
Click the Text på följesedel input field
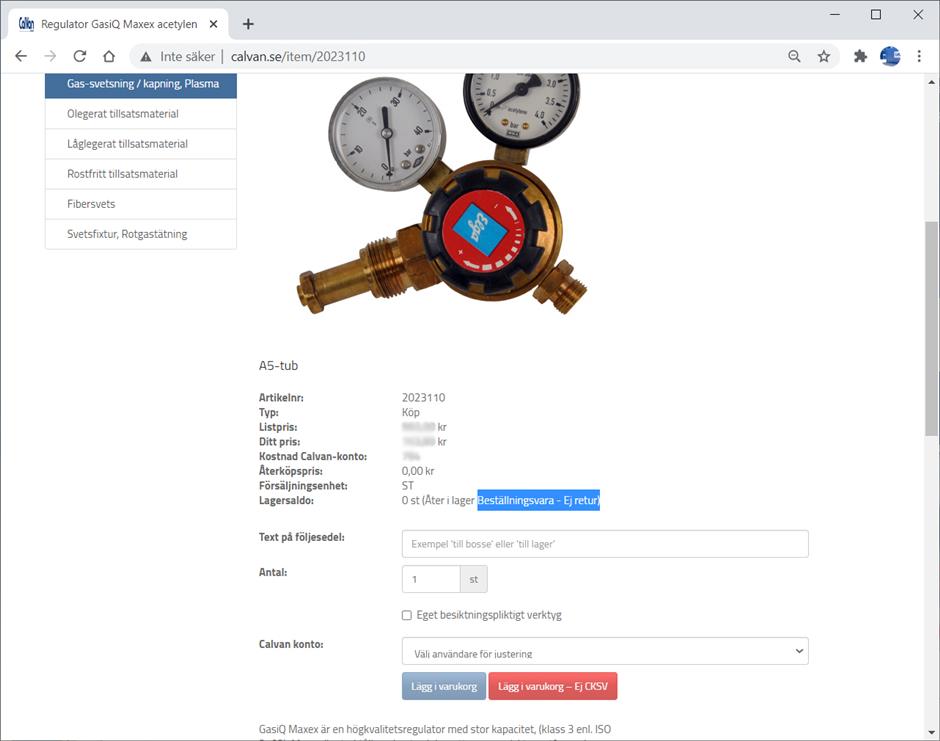click(x=604, y=544)
